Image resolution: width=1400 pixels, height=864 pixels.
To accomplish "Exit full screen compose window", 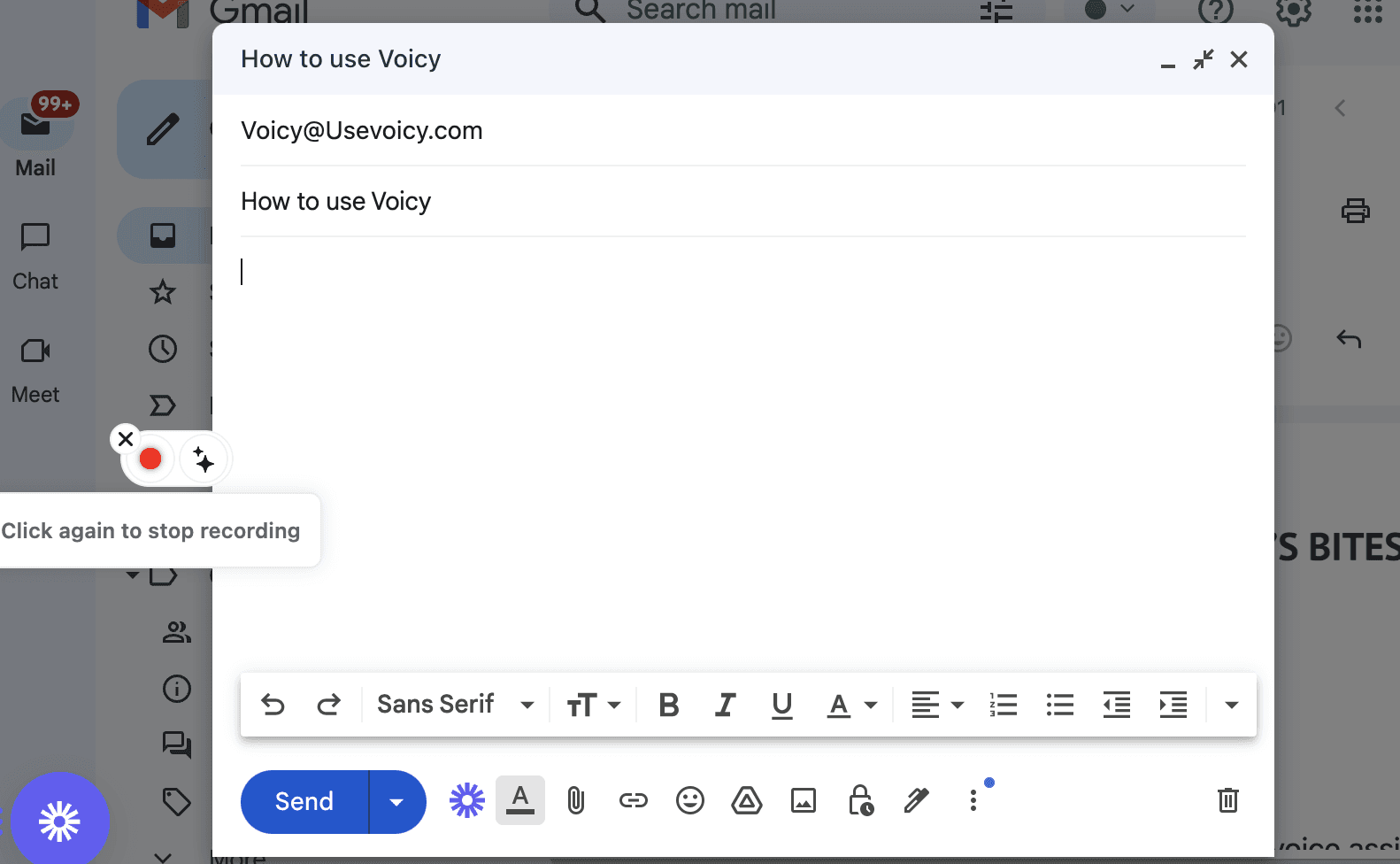I will click(1204, 59).
